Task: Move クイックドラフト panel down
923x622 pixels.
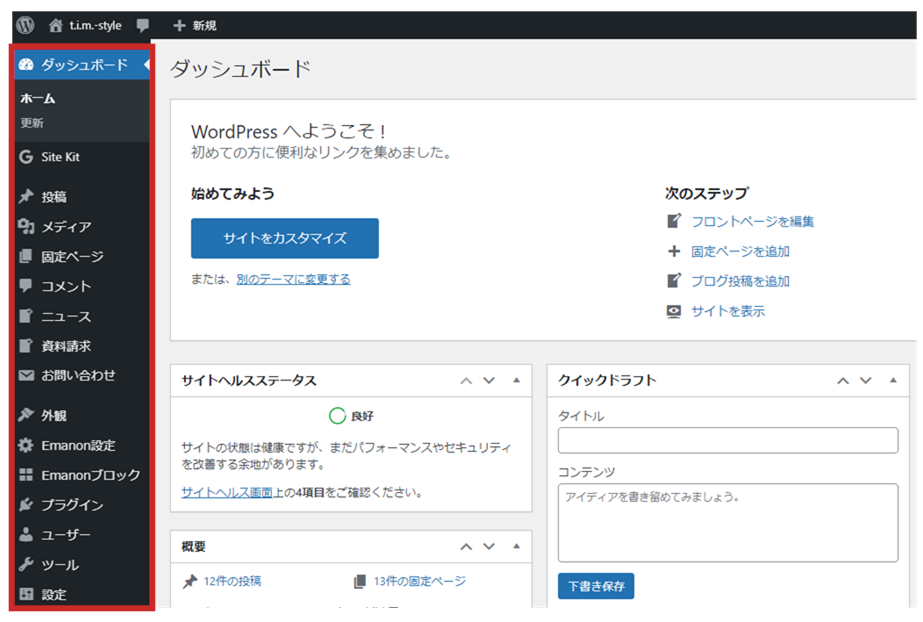Action: 865,381
